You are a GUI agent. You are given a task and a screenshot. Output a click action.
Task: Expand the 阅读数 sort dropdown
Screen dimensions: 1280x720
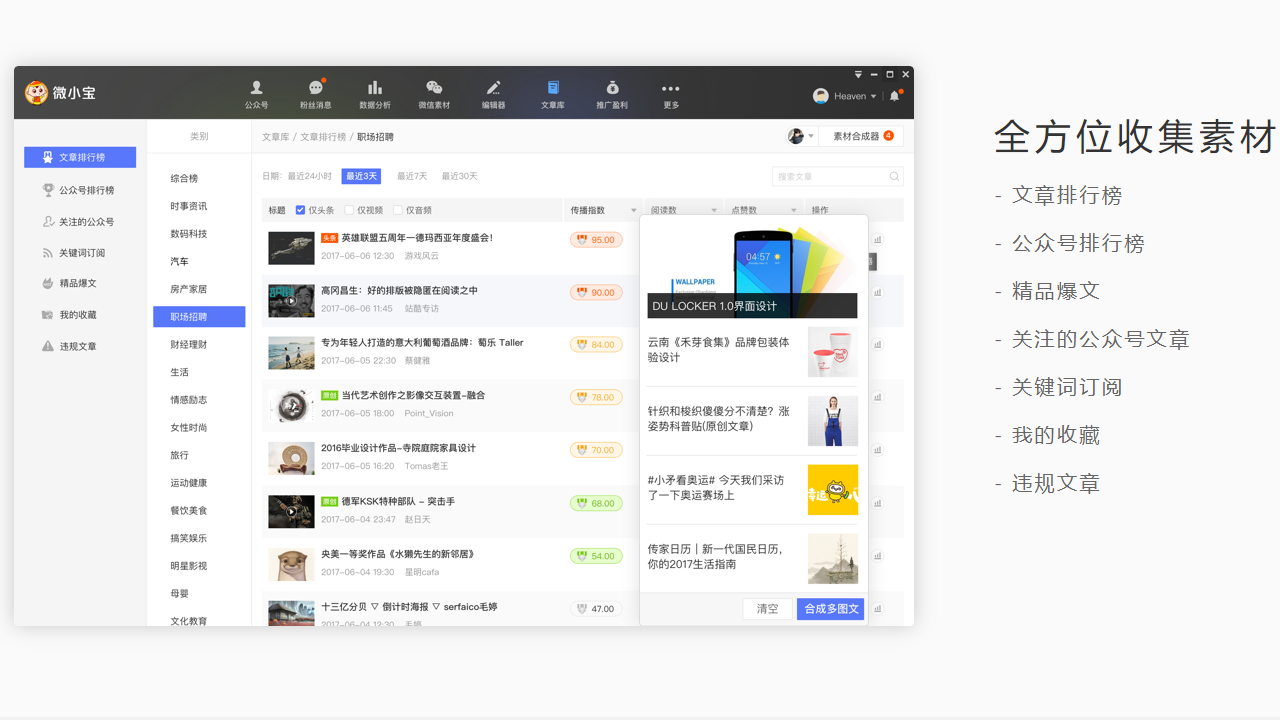pyautogui.click(x=713, y=209)
